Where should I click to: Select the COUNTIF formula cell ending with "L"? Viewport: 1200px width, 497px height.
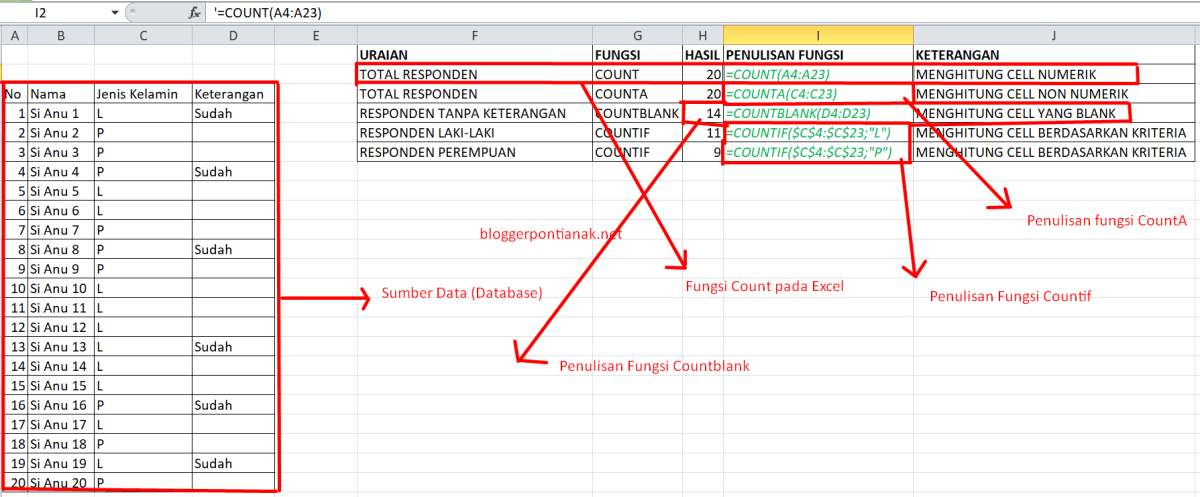(817, 132)
